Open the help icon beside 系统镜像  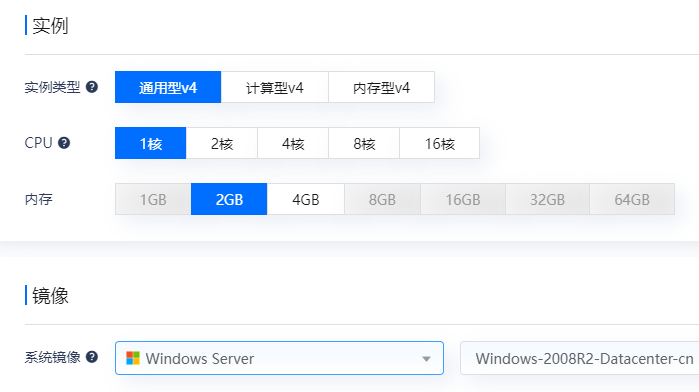point(92,357)
